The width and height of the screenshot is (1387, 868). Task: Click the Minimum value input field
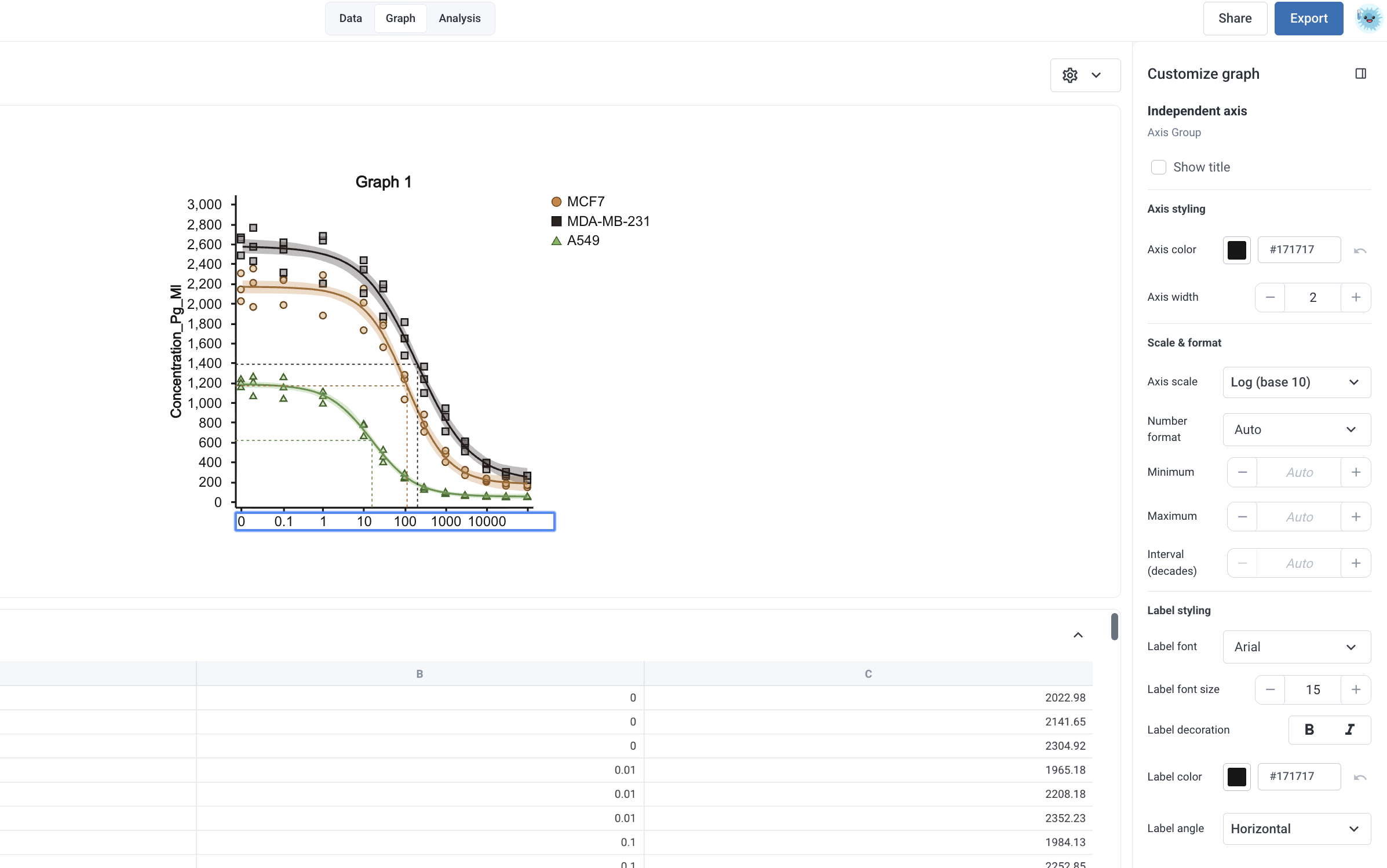1299,473
